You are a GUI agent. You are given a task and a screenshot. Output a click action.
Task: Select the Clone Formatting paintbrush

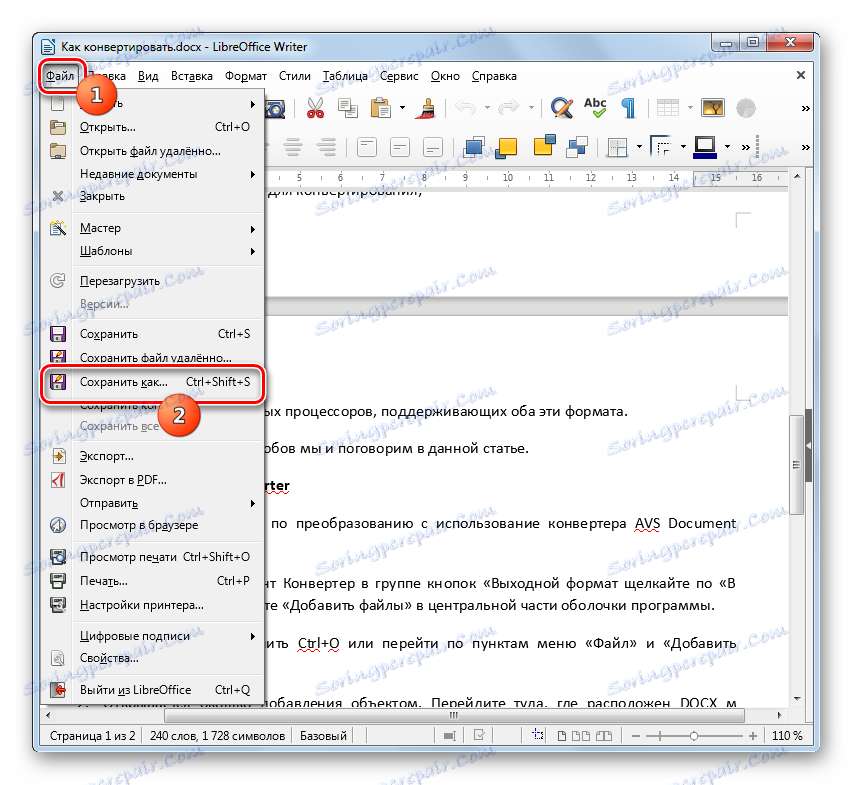point(428,108)
